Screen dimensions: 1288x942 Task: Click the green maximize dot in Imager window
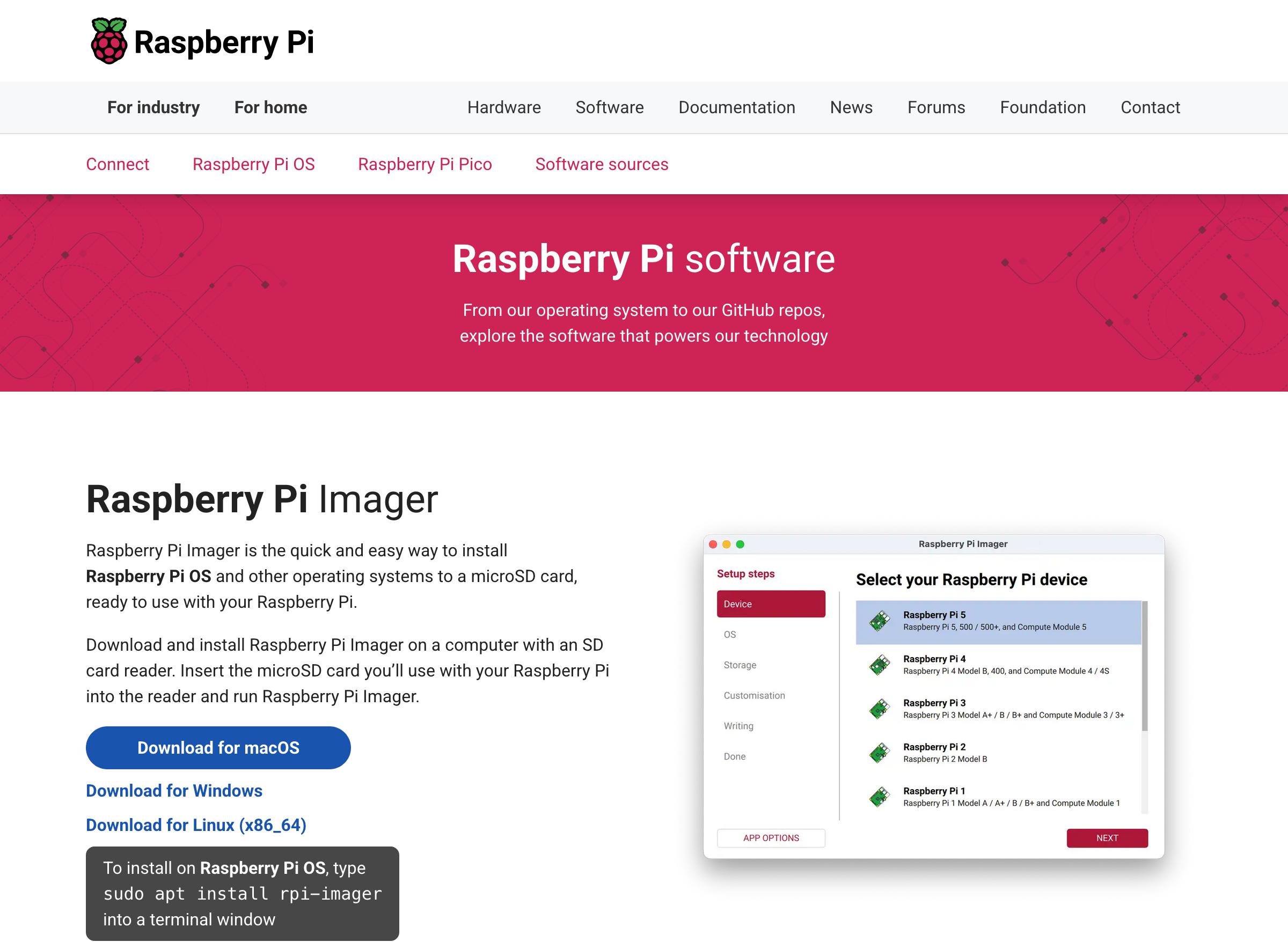click(741, 544)
